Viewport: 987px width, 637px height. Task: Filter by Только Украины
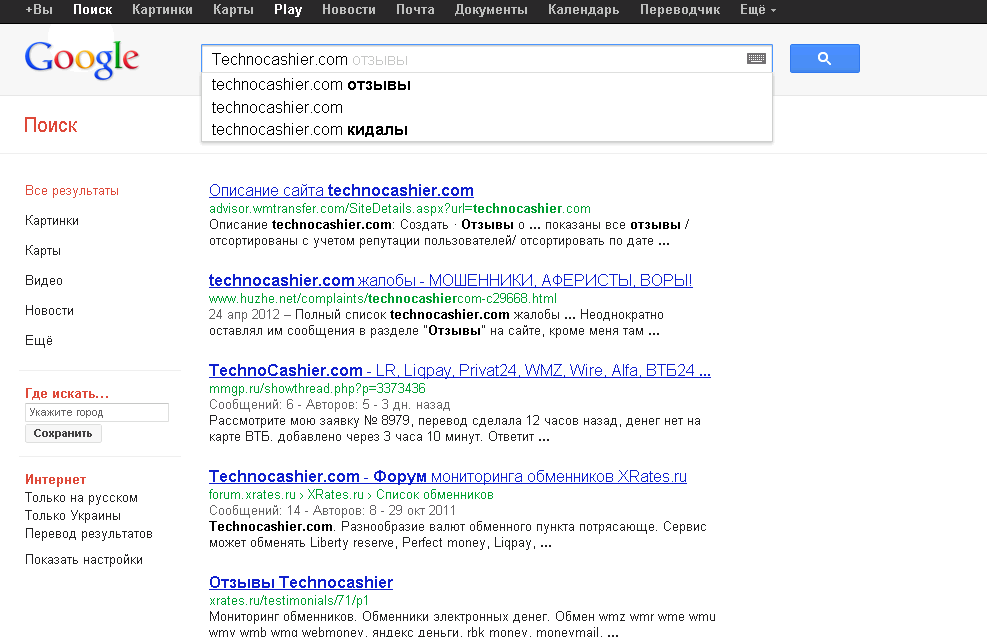click(x=73, y=516)
